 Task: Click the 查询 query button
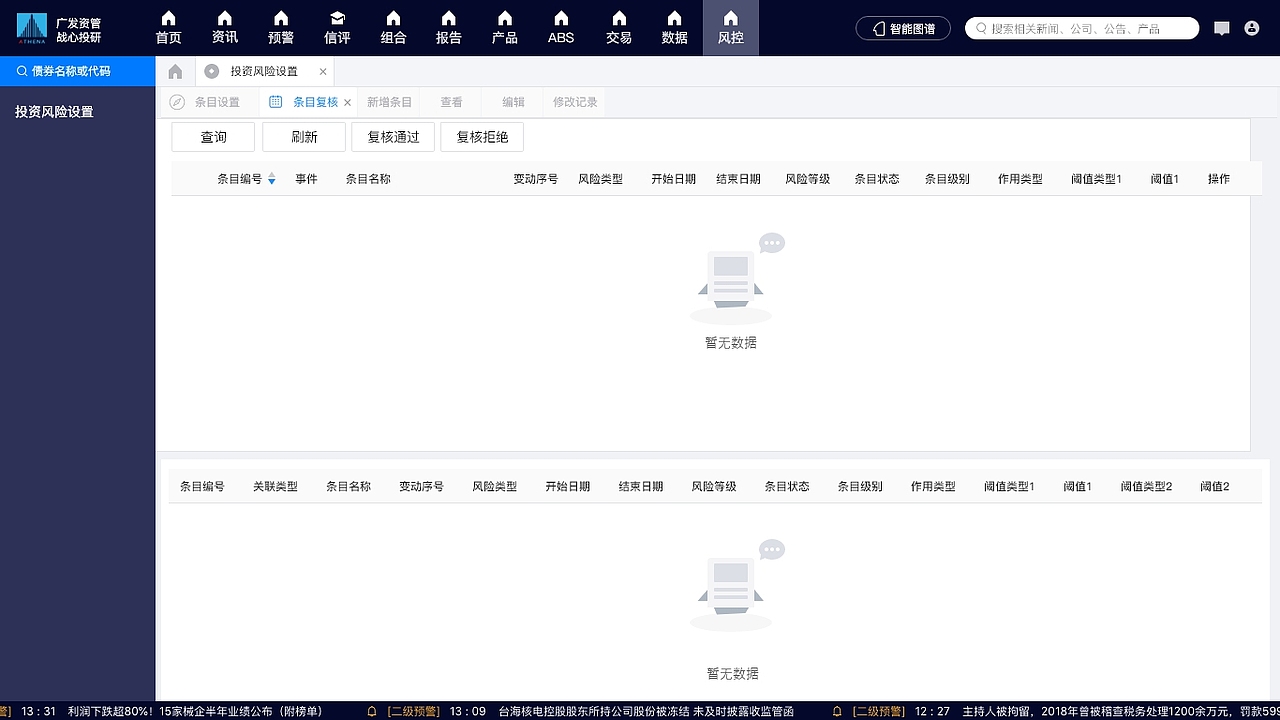(213, 136)
